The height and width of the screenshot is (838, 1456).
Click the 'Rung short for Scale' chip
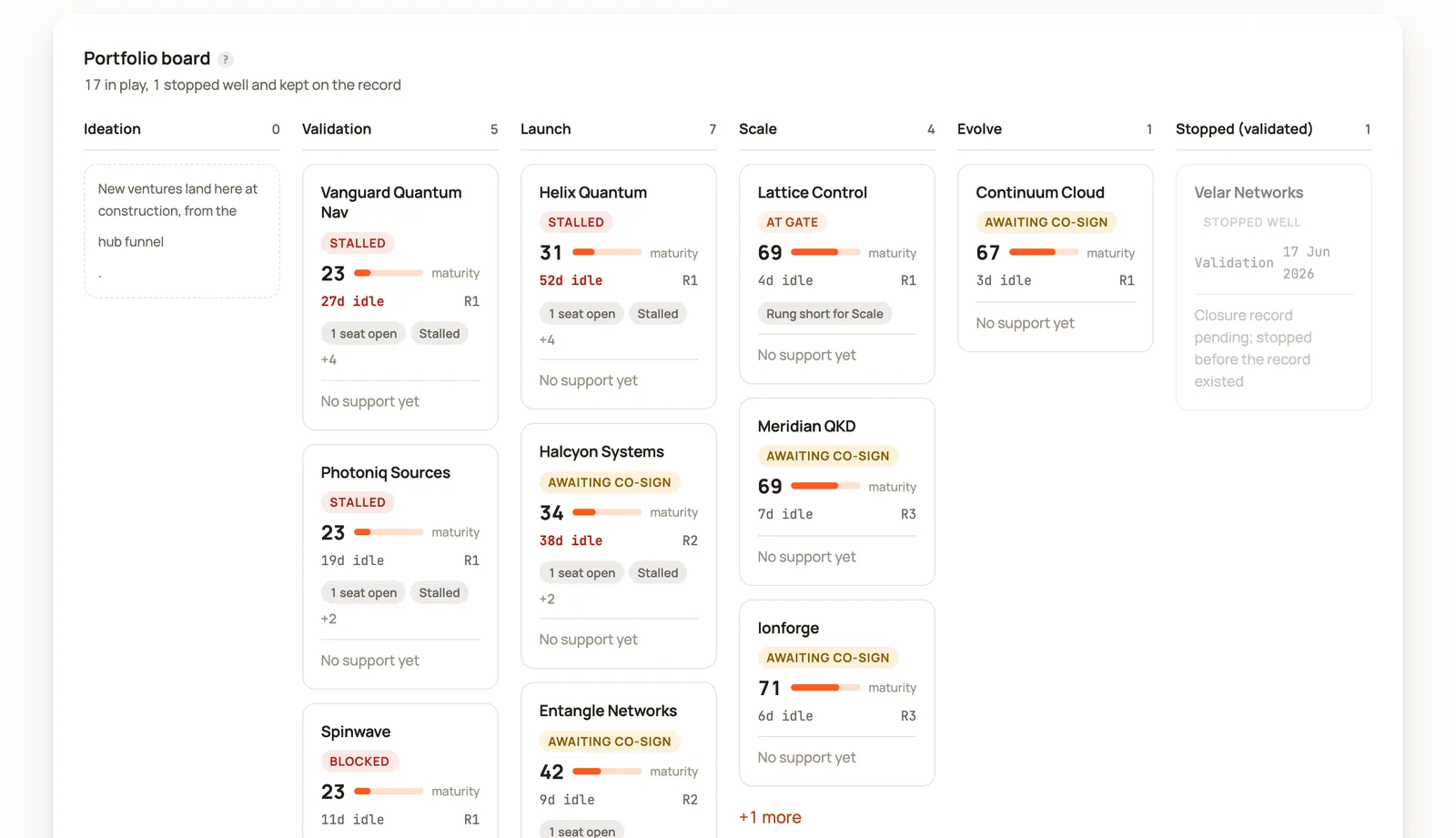[x=824, y=314]
